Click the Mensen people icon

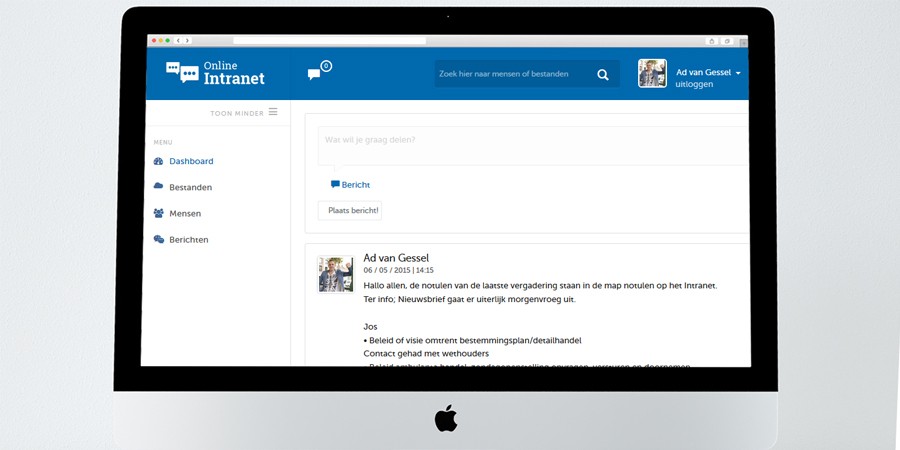[x=158, y=214]
